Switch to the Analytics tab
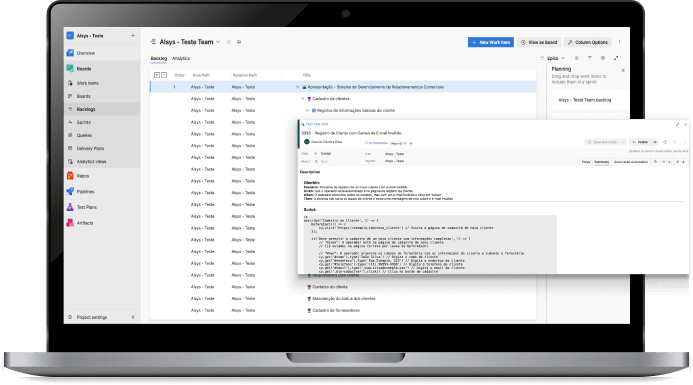This screenshot has width=693, height=385. [181, 58]
